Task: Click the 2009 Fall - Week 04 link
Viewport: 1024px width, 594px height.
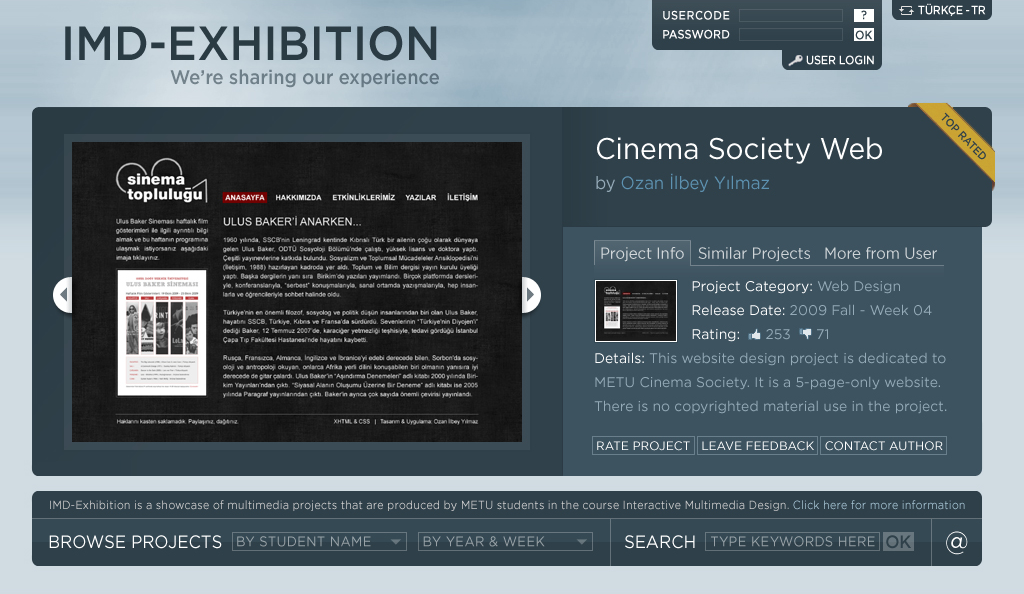Action: (x=860, y=311)
